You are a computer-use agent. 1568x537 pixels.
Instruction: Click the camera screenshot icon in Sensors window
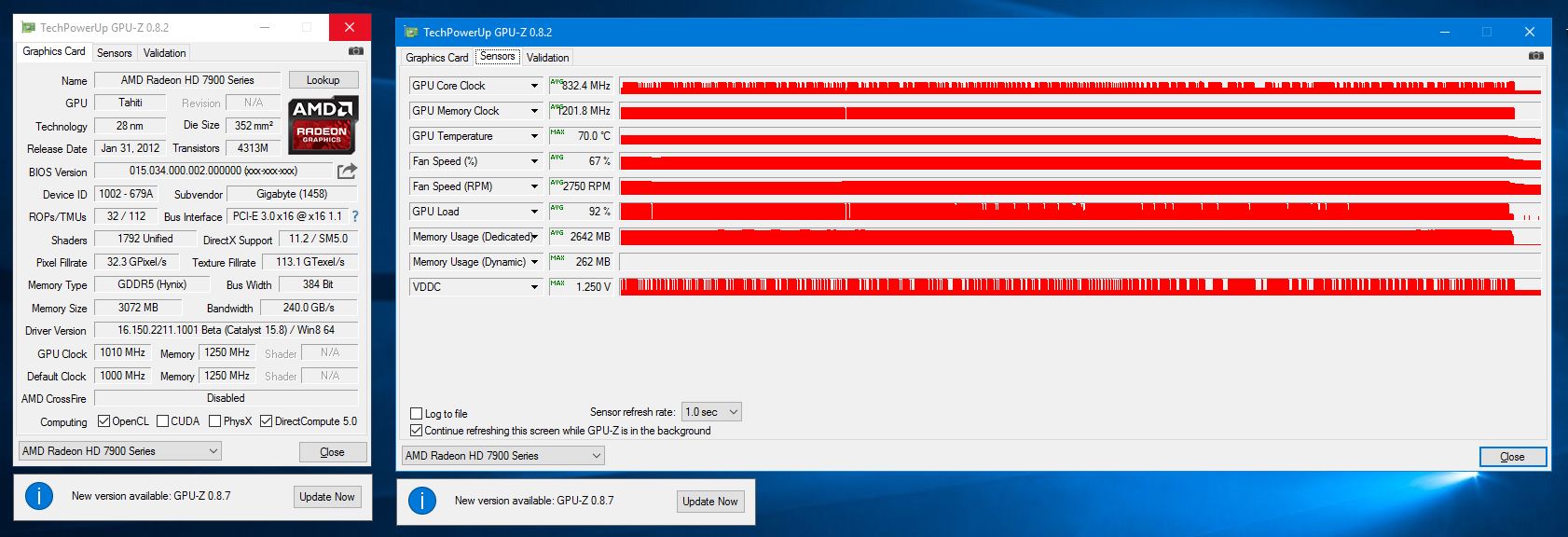click(1535, 56)
